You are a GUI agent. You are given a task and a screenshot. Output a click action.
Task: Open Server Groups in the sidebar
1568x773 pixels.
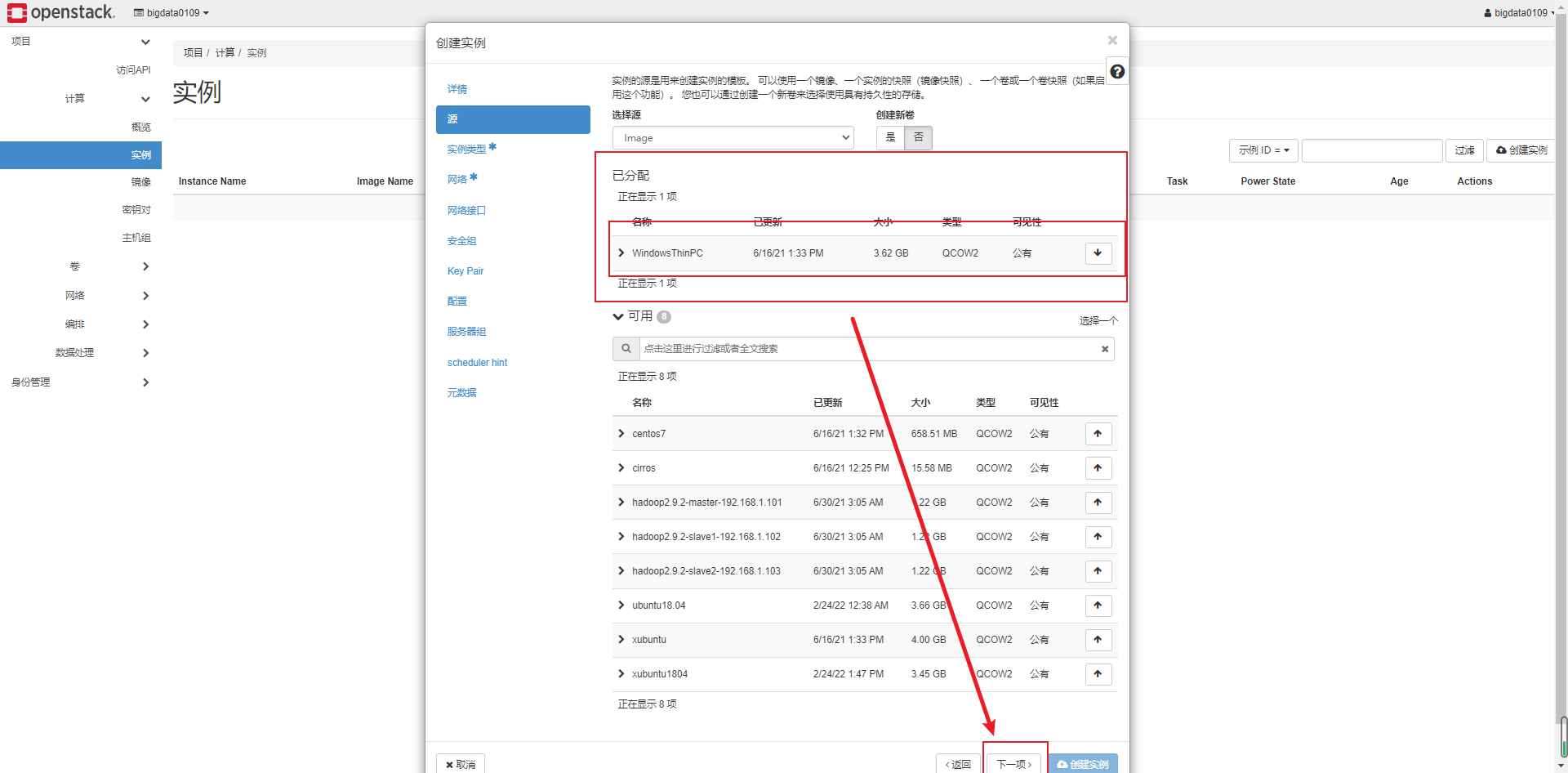click(136, 238)
